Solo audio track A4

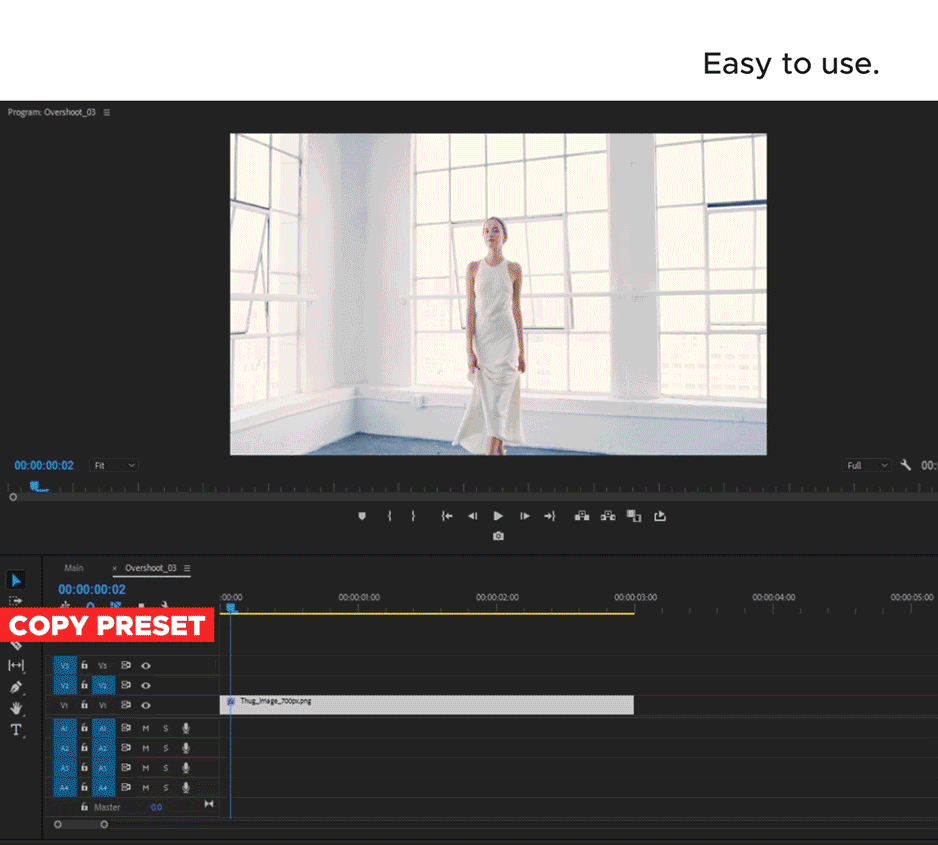pos(166,788)
